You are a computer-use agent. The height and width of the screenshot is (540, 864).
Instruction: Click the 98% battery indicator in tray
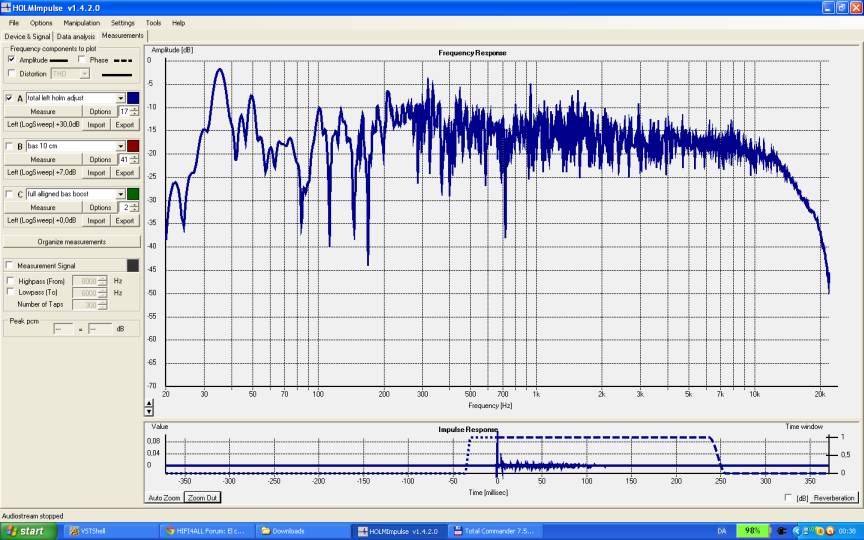[x=753, y=531]
